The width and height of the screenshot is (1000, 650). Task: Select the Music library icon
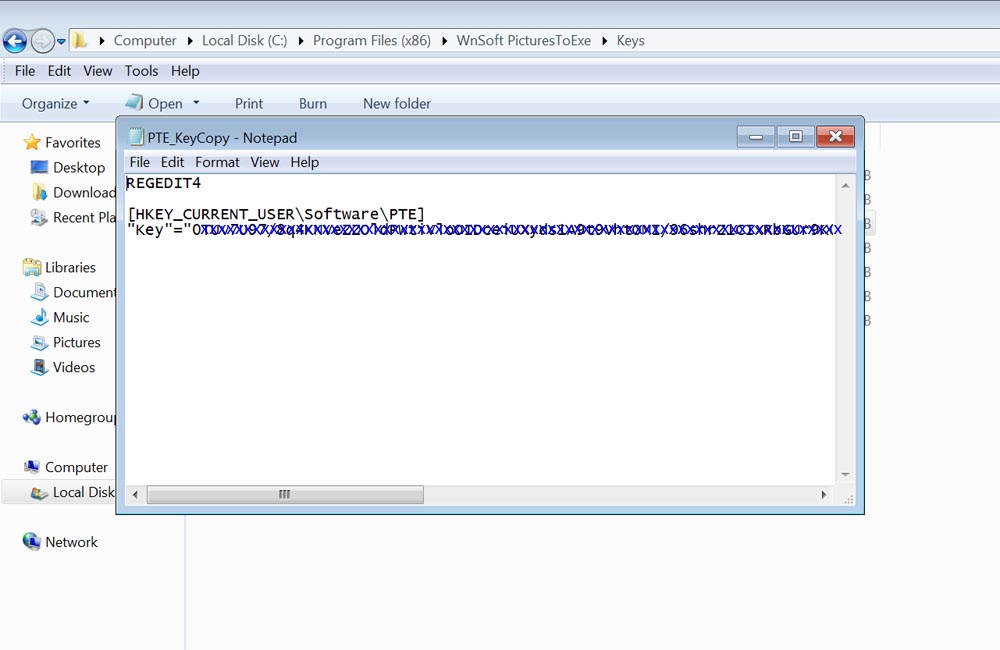(x=39, y=317)
